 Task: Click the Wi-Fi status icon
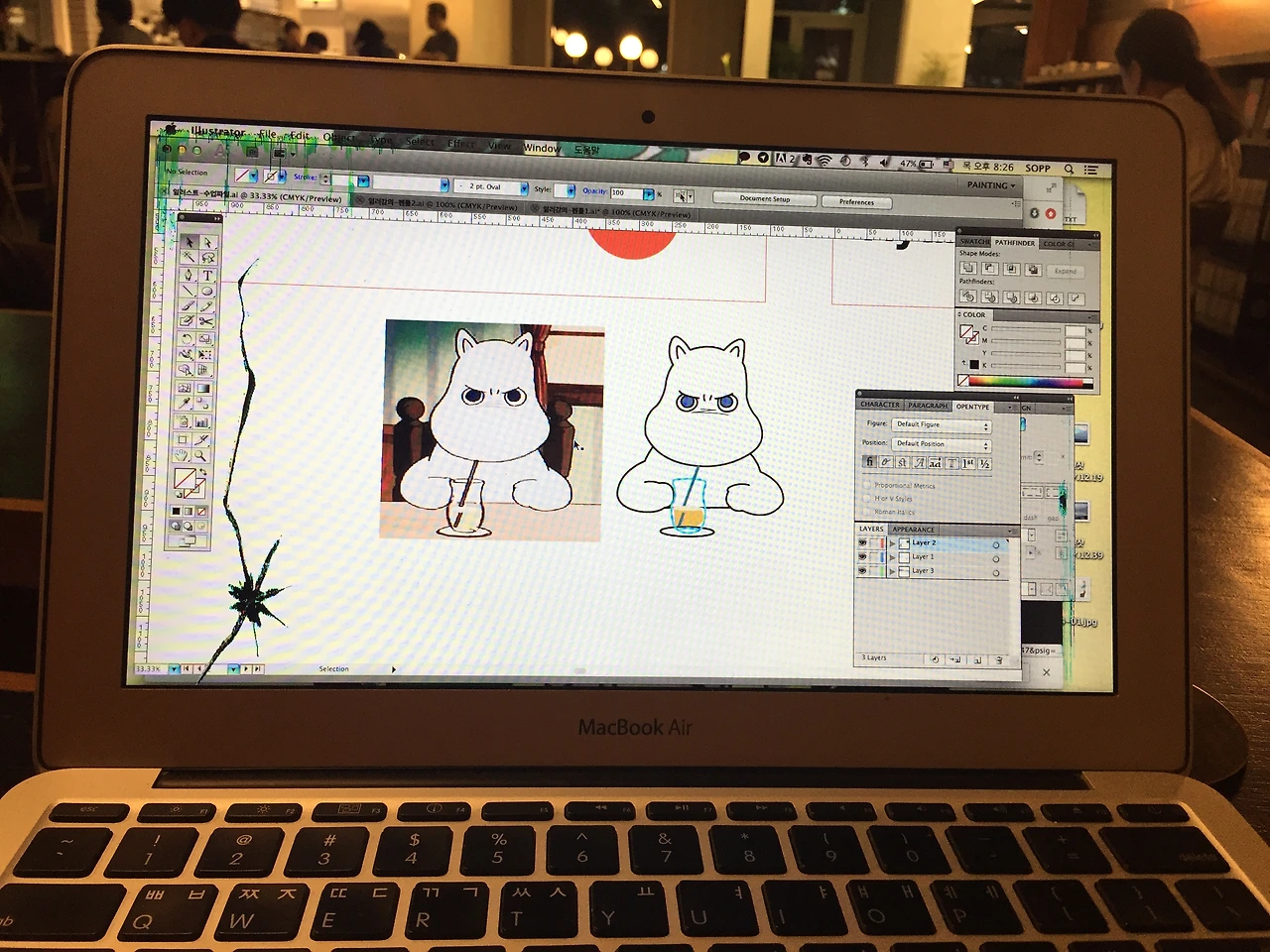[824, 161]
